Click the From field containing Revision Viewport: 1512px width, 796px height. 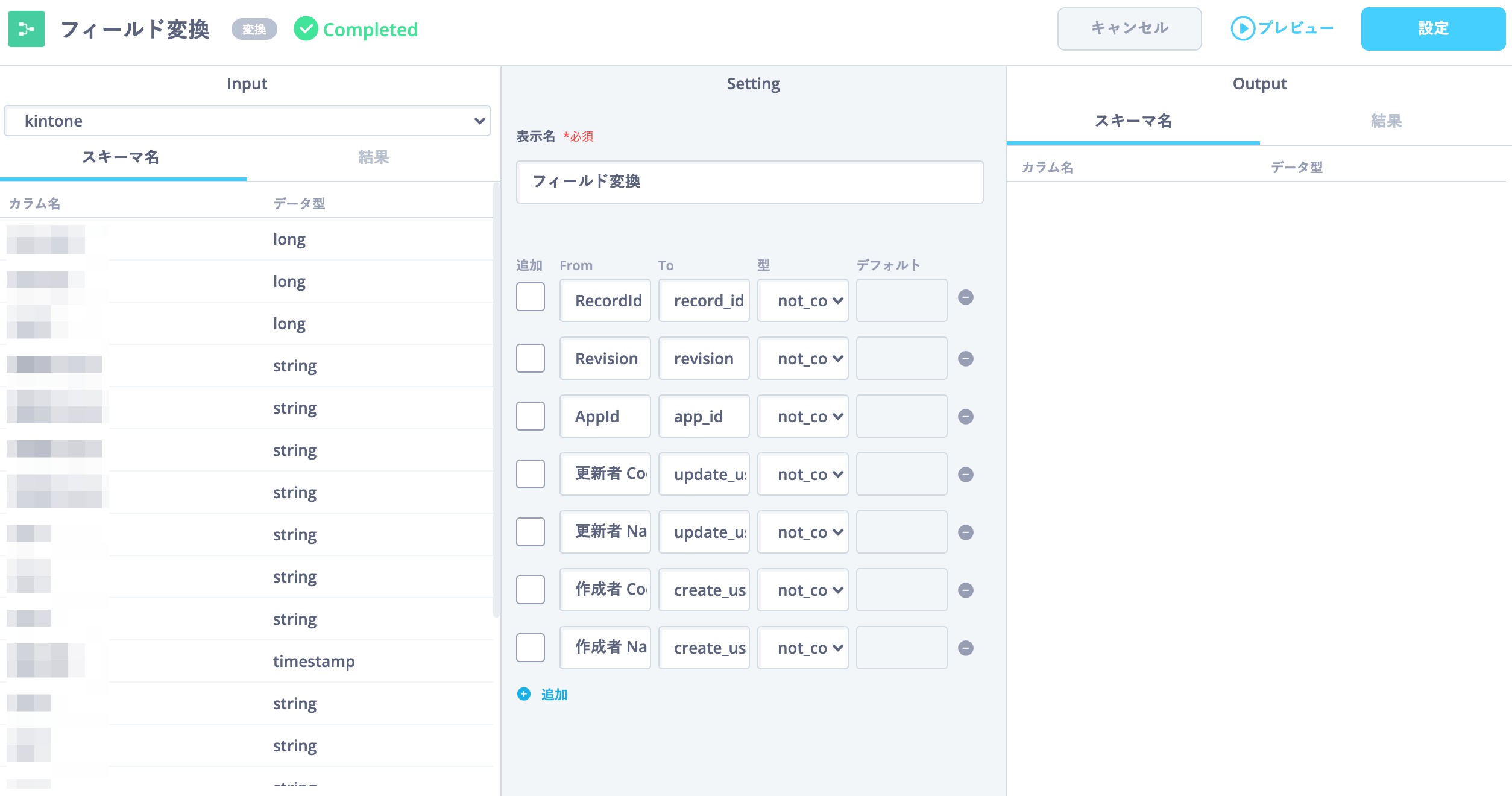[605, 358]
